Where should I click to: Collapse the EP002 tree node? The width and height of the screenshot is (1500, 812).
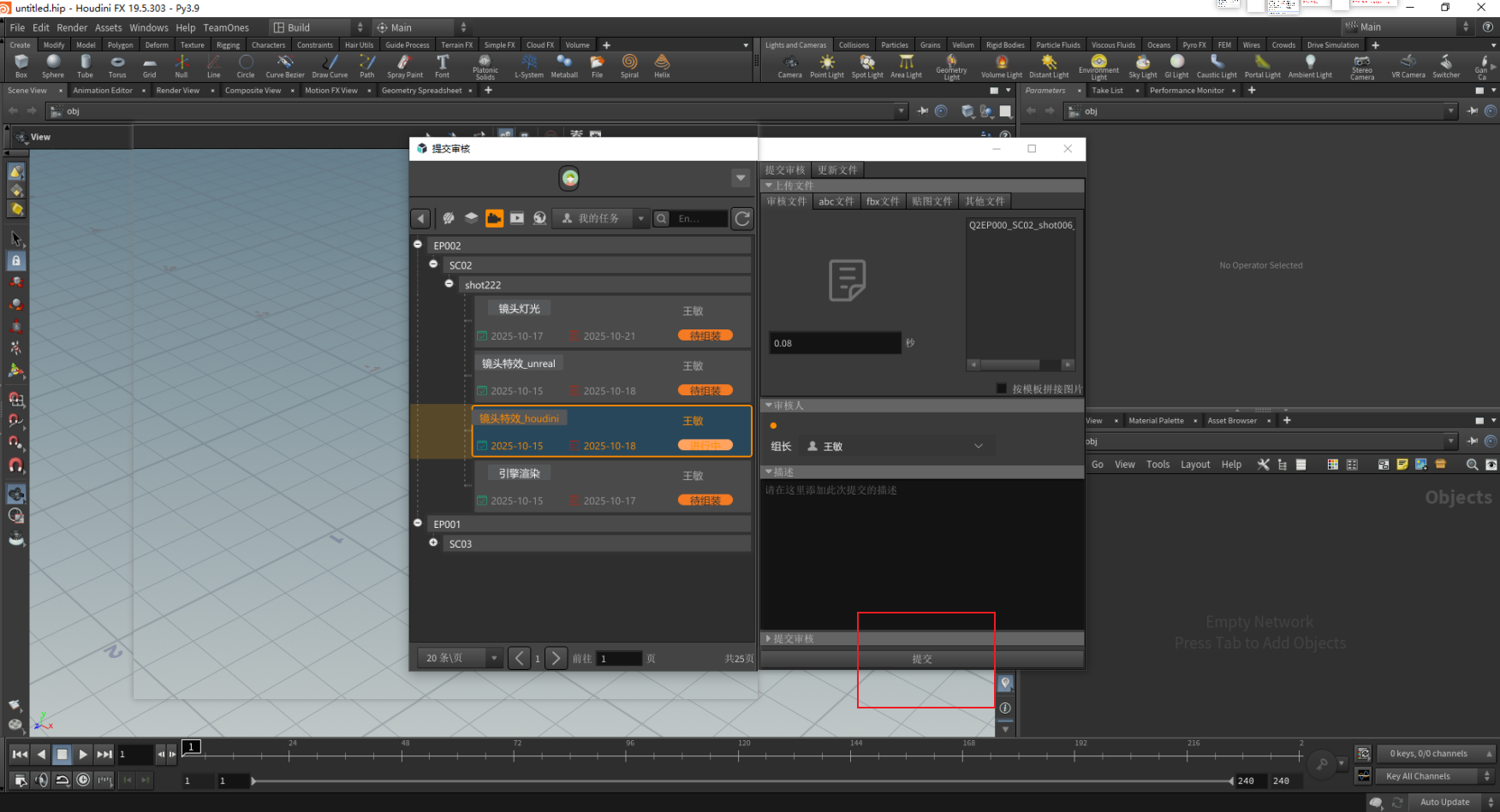(418, 245)
